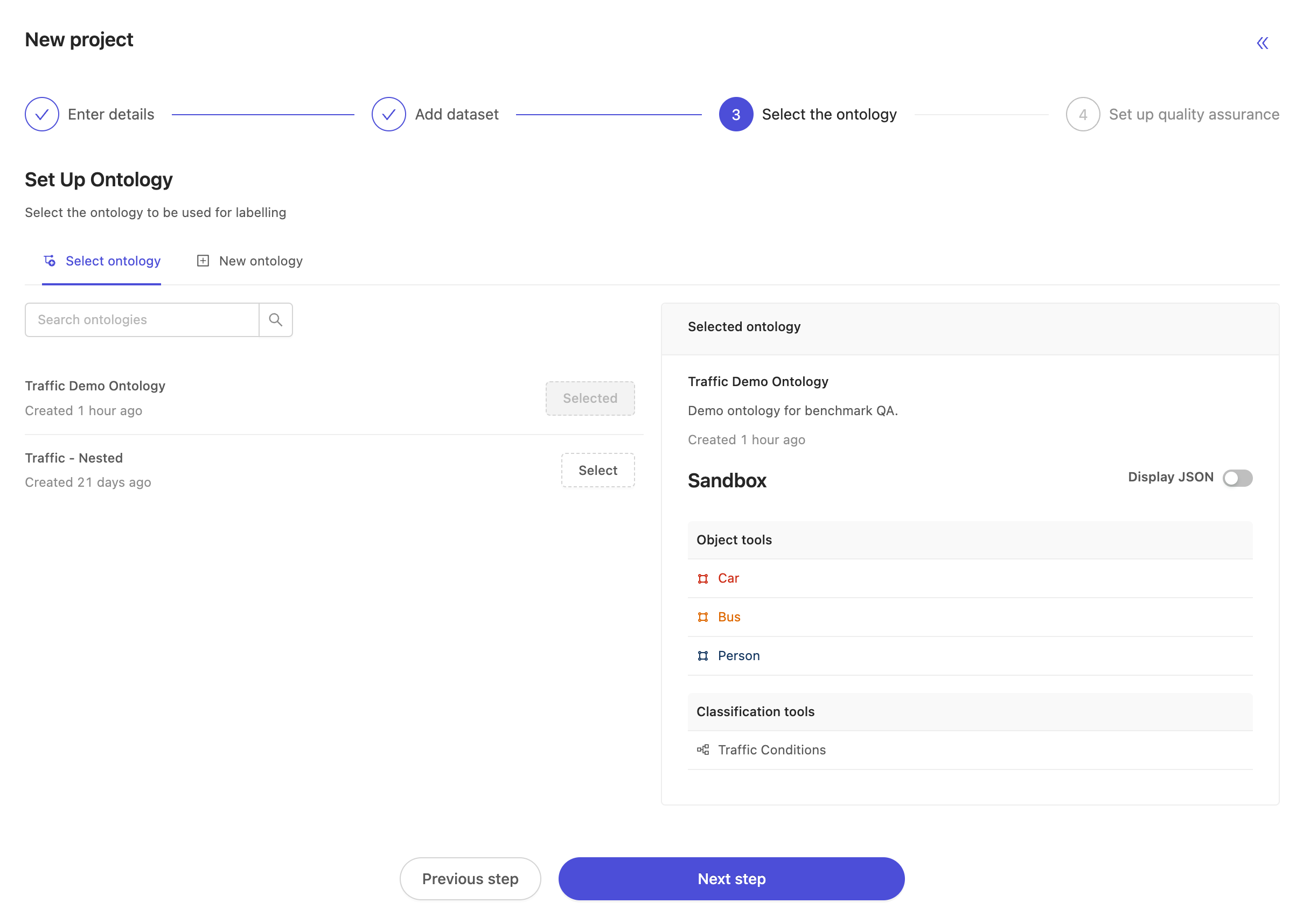Click Created 21 days ago text

pyautogui.click(x=88, y=482)
